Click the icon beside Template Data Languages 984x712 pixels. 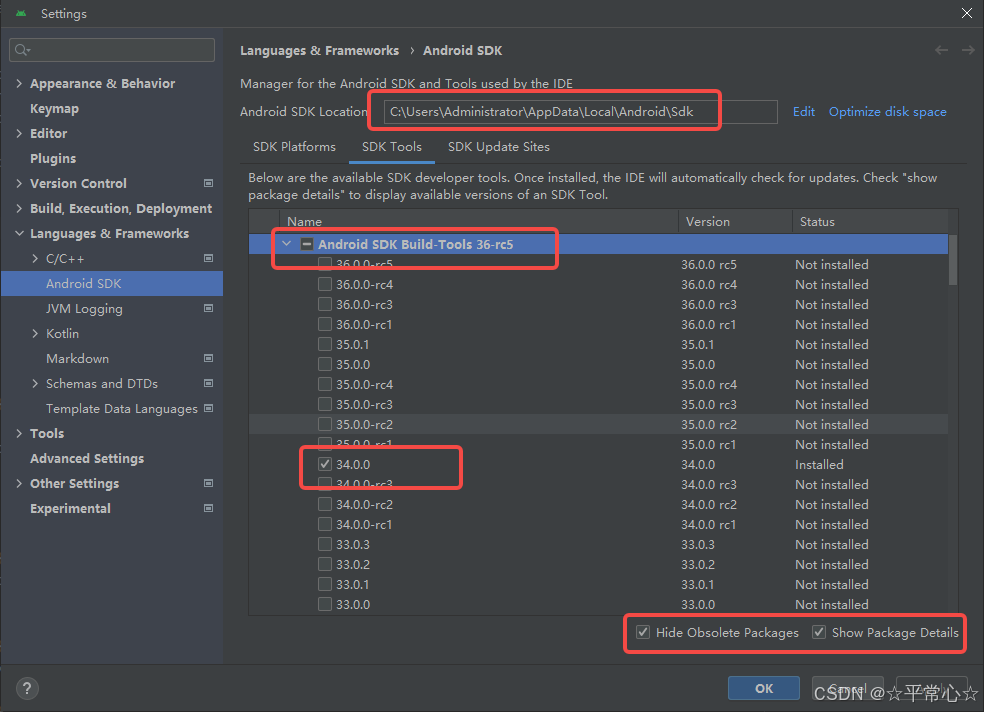click(208, 408)
